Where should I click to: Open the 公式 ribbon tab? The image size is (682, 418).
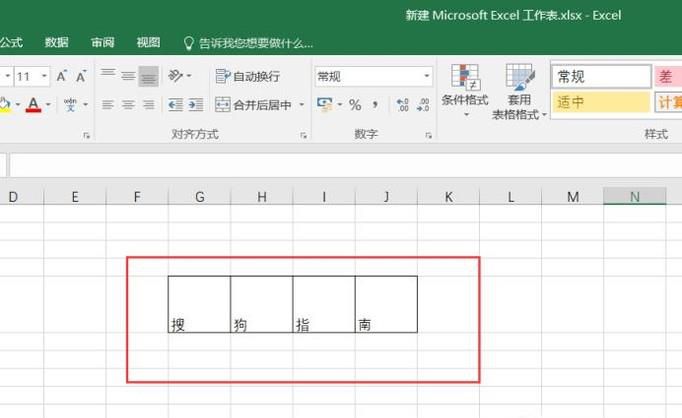coord(12,42)
